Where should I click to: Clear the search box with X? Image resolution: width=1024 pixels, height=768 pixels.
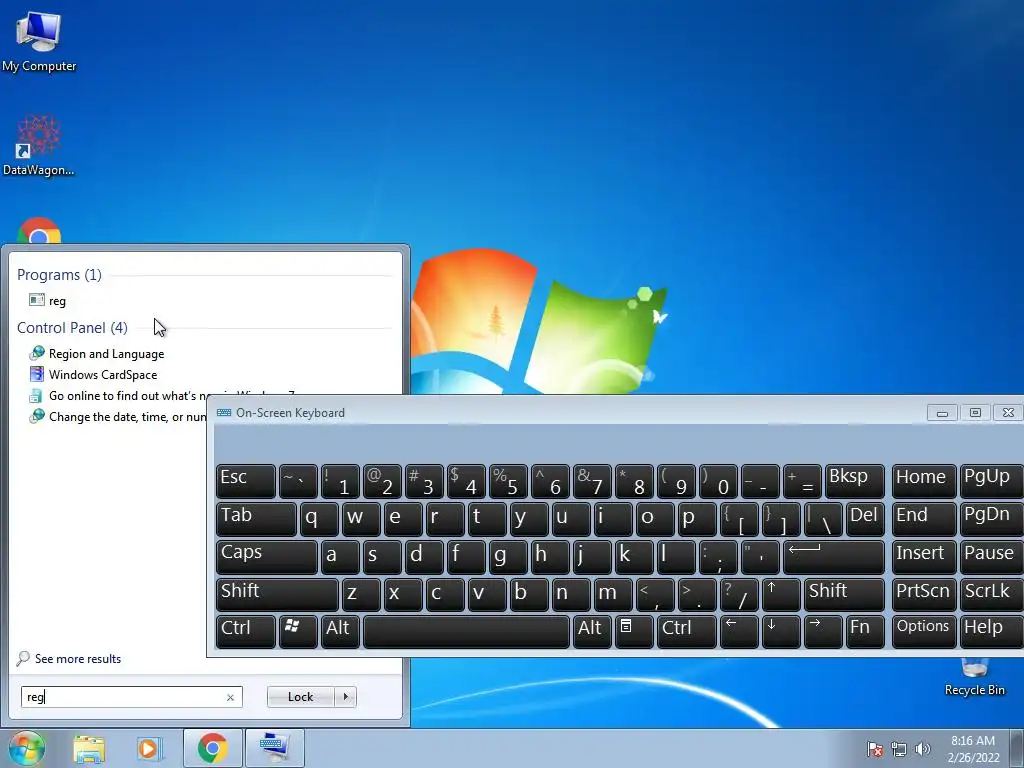(231, 697)
